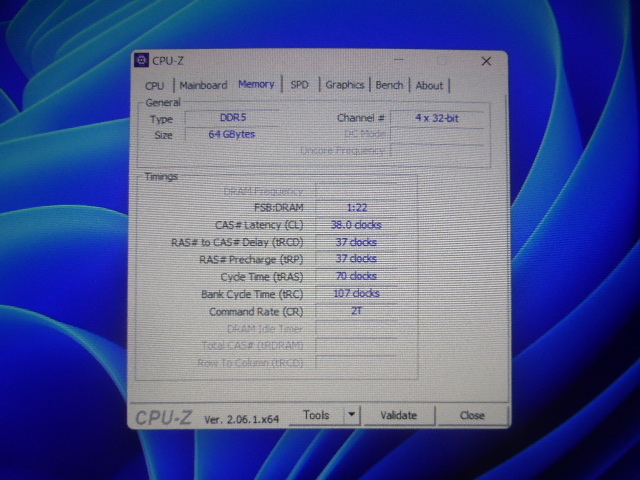This screenshot has height=480, width=640.
Task: Click the empty DRAM Frequency field
Action: click(357, 191)
